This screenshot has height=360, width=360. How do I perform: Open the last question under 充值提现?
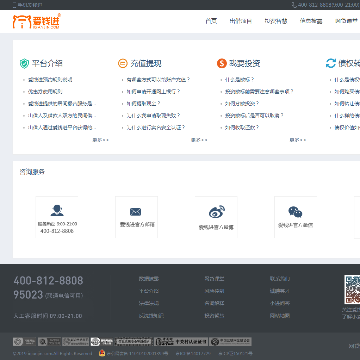(156, 128)
